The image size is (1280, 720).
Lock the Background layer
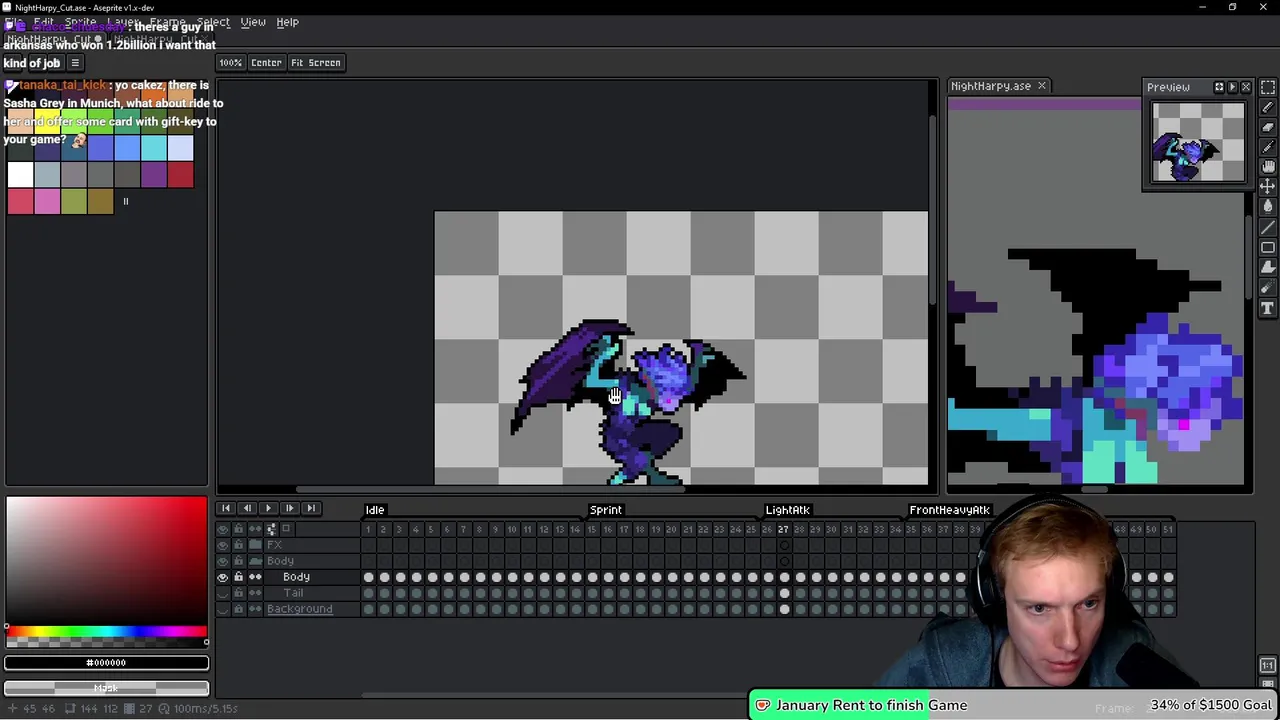239,609
